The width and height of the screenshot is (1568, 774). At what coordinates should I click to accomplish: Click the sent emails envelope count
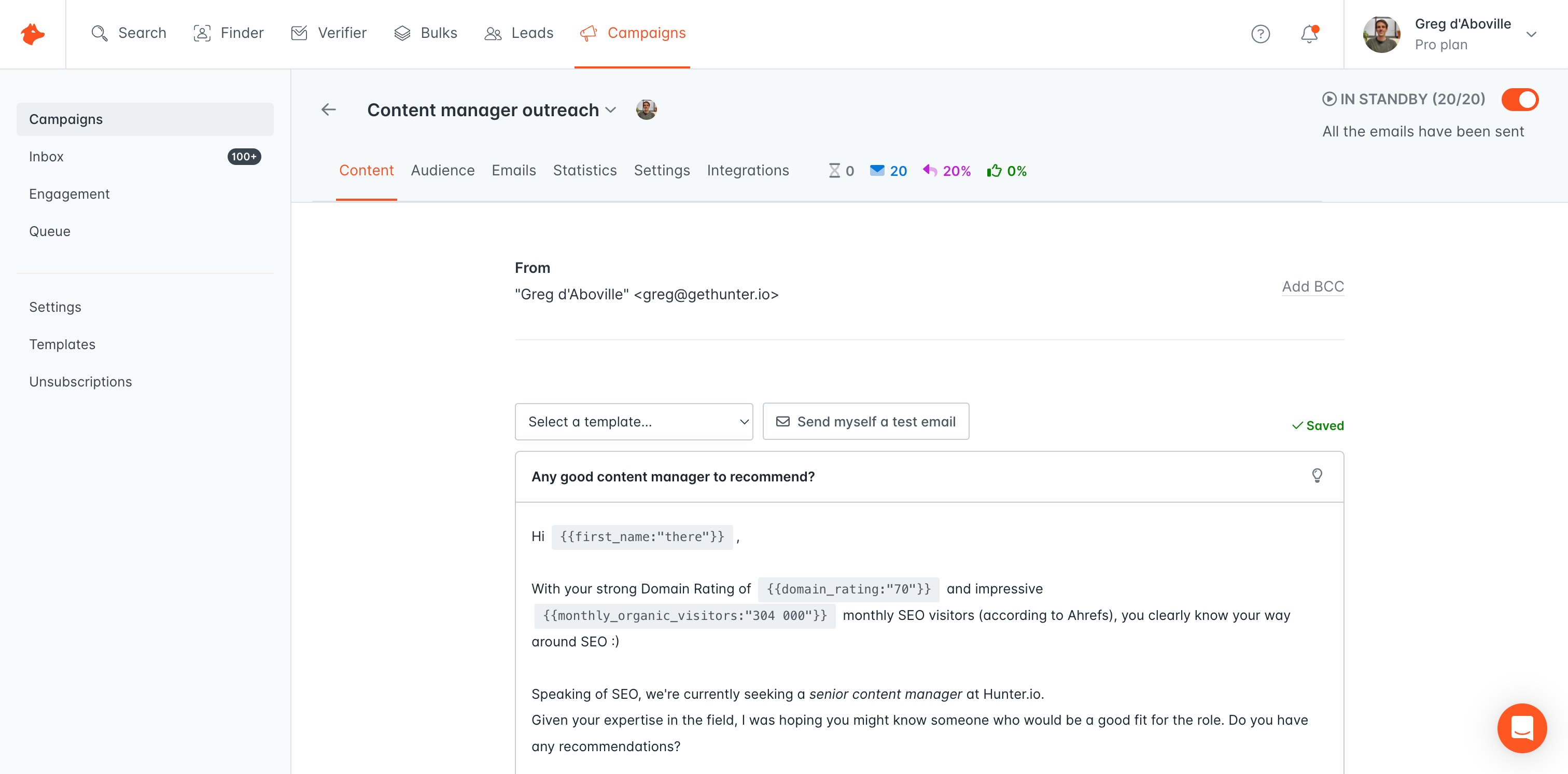(x=888, y=171)
